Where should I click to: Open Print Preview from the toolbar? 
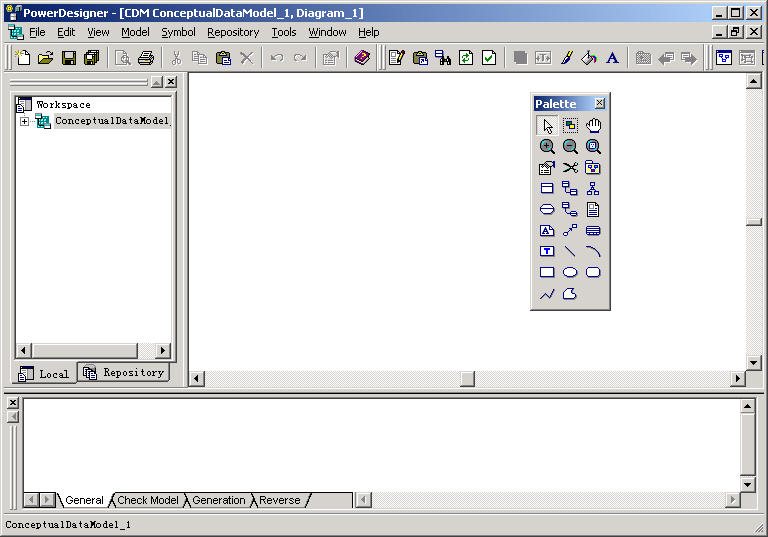tap(122, 58)
